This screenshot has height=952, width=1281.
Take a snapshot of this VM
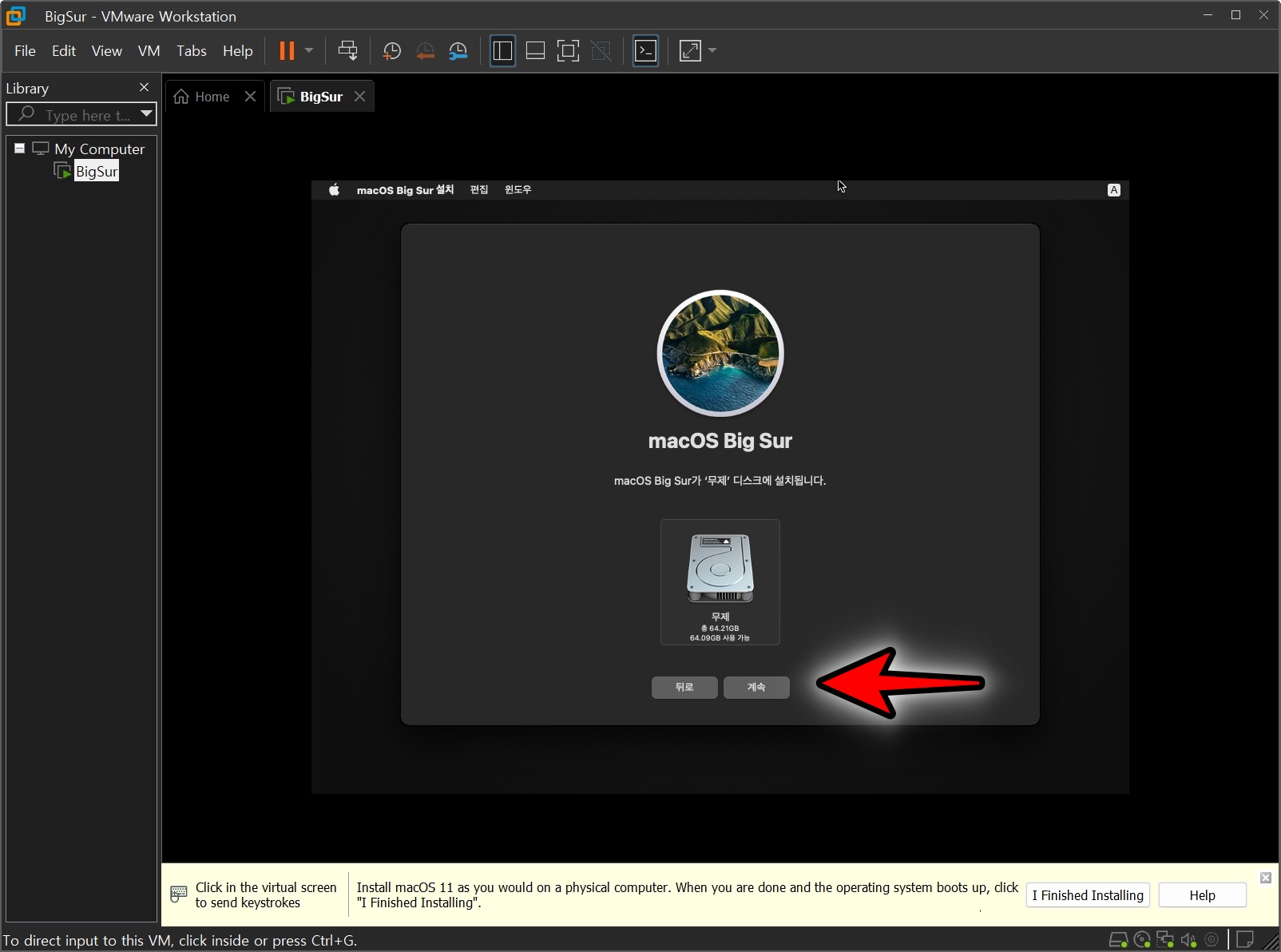tap(391, 51)
